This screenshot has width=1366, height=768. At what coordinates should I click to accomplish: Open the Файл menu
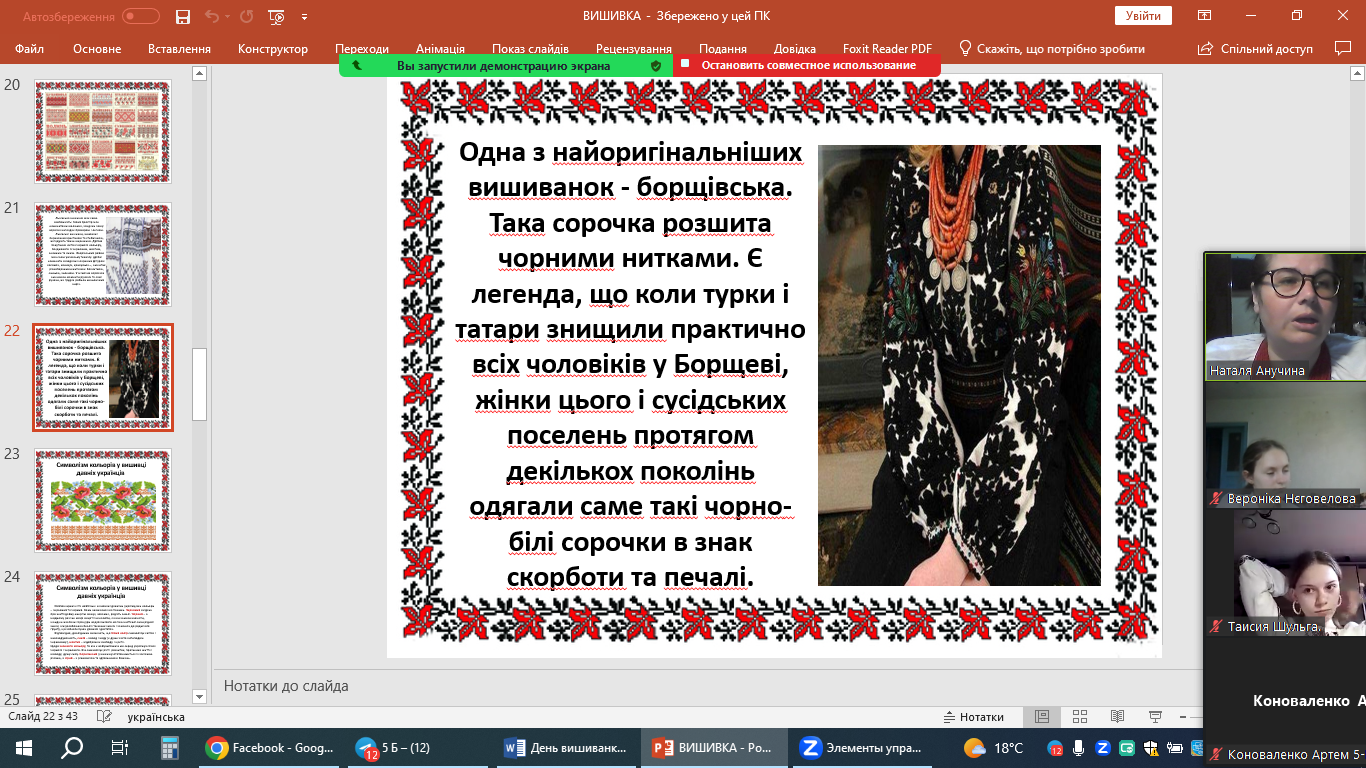tap(30, 49)
